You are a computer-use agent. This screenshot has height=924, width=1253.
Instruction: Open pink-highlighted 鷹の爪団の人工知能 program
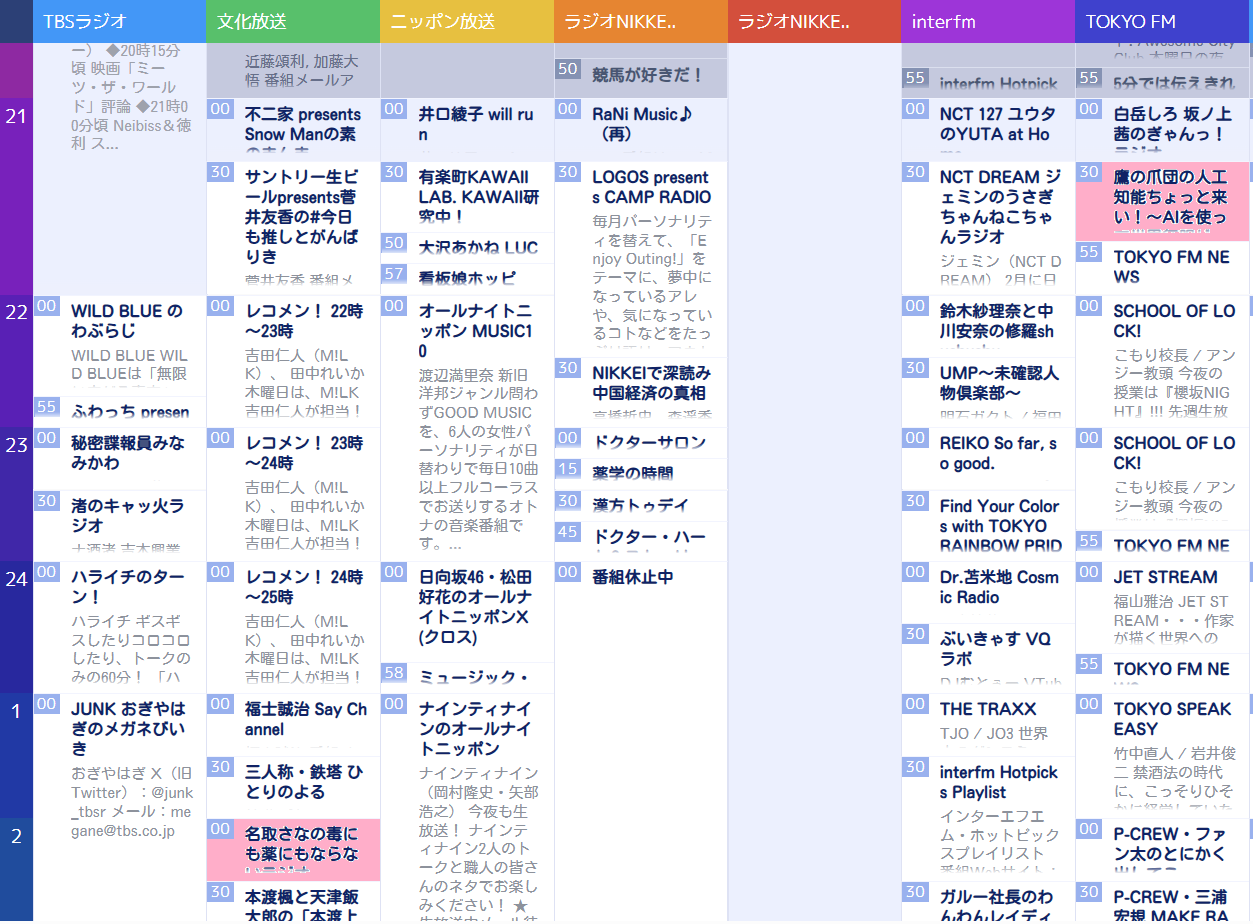(1170, 197)
